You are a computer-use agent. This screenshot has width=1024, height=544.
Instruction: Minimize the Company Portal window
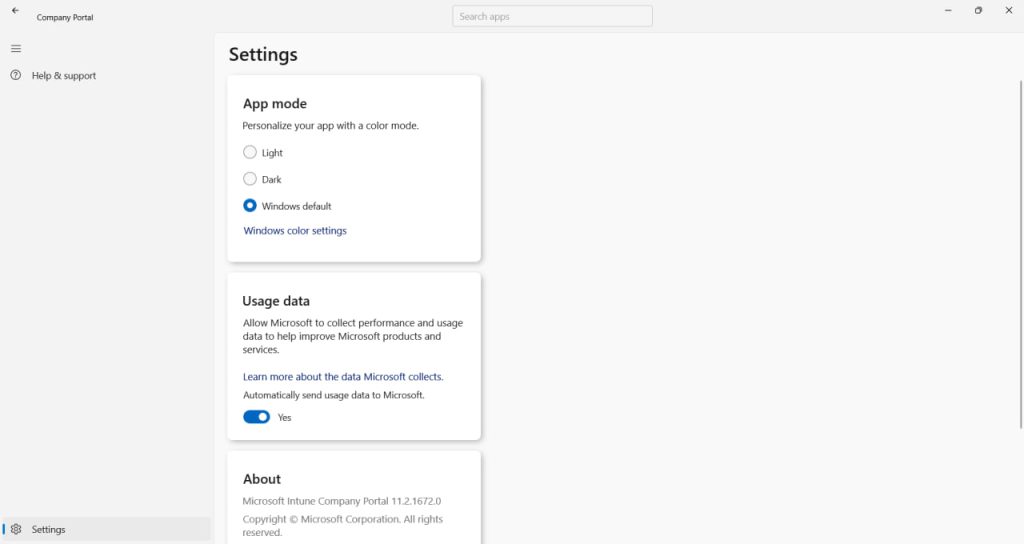point(948,11)
